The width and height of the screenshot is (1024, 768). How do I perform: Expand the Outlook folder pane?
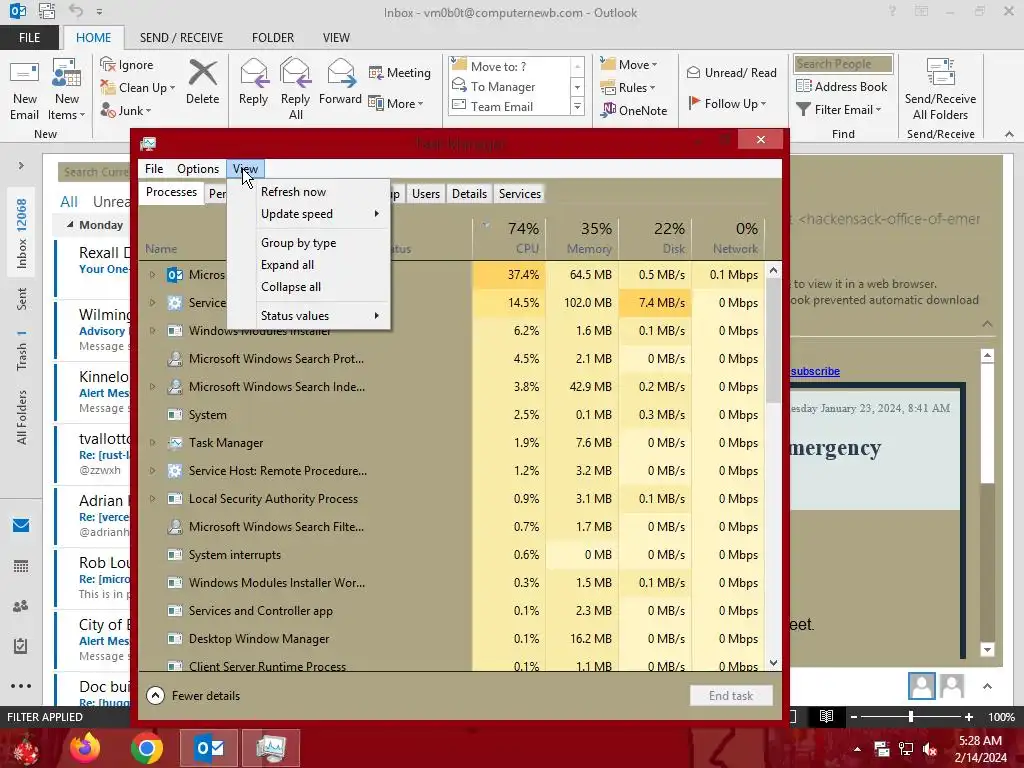pyautogui.click(x=21, y=166)
